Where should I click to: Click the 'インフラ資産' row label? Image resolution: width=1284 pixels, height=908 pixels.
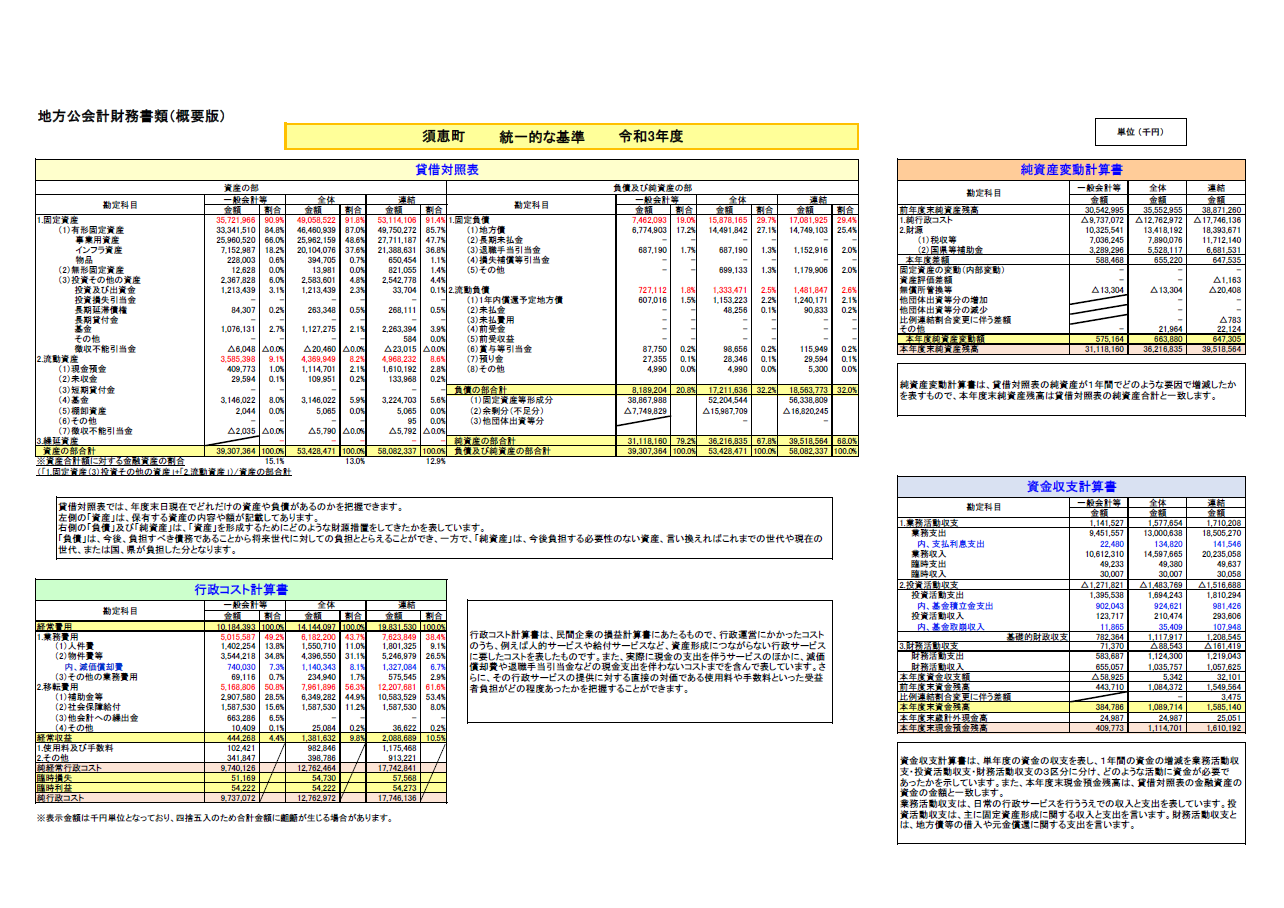coord(97,249)
